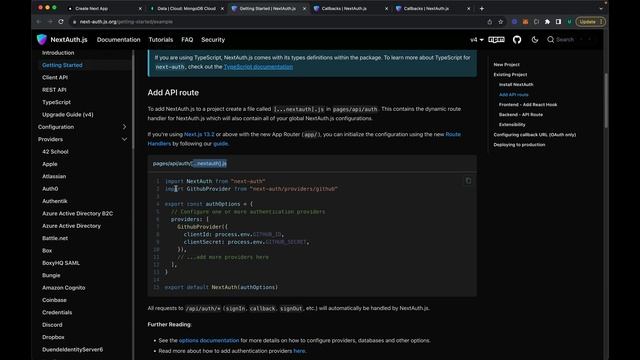Open the REST API sidebar page
The height and width of the screenshot is (360, 640).
[54, 90]
